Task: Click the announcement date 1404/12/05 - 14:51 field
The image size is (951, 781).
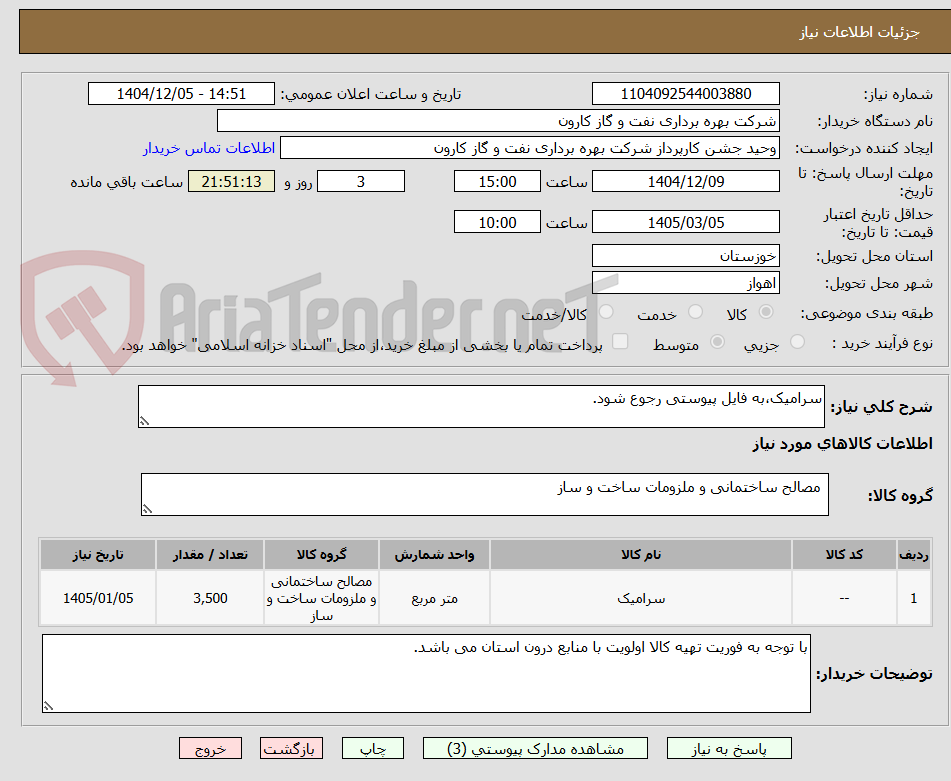Action: 181,94
